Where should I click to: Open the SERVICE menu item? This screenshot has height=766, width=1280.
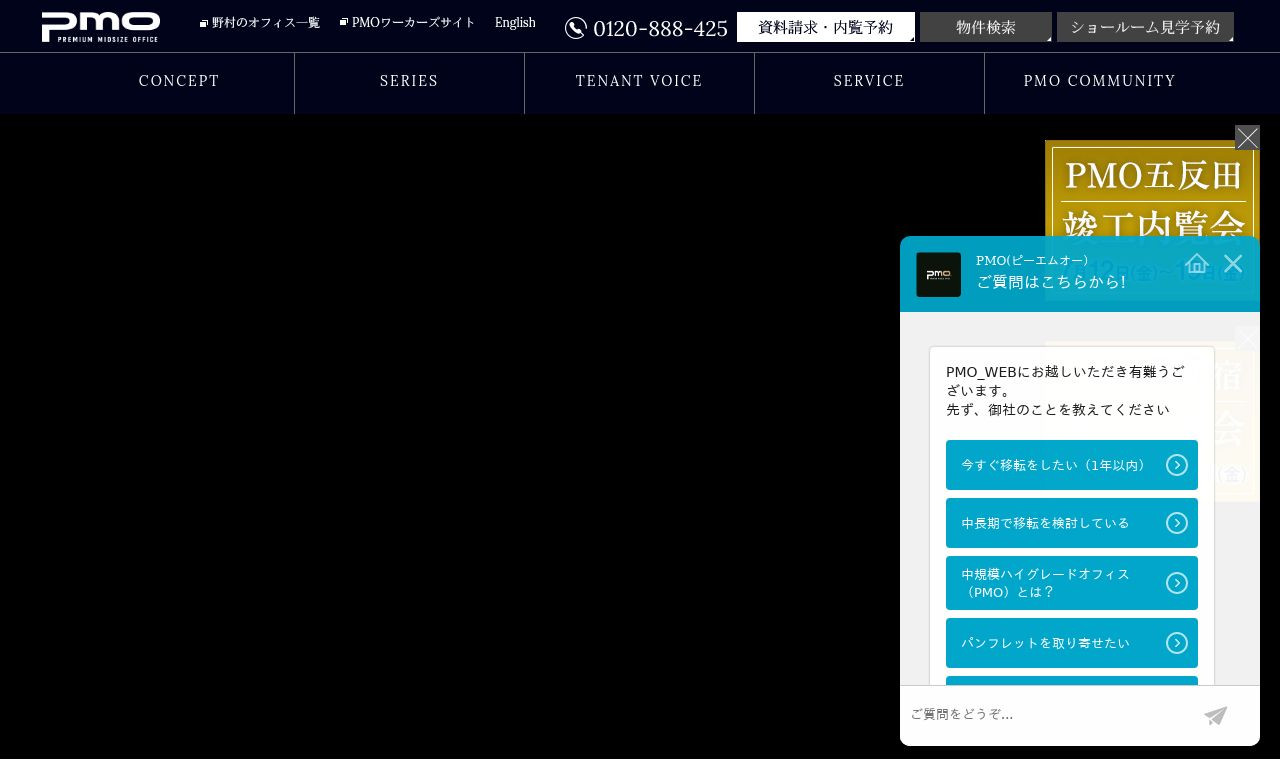point(869,81)
